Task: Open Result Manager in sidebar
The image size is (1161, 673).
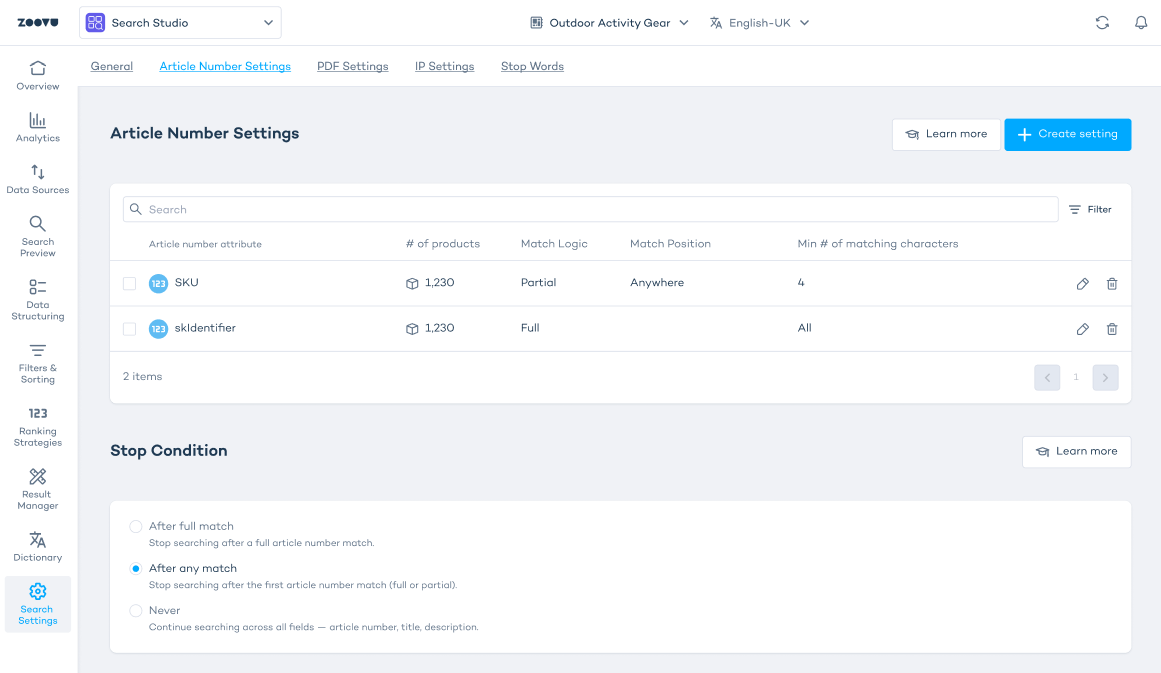Action: coord(38,489)
